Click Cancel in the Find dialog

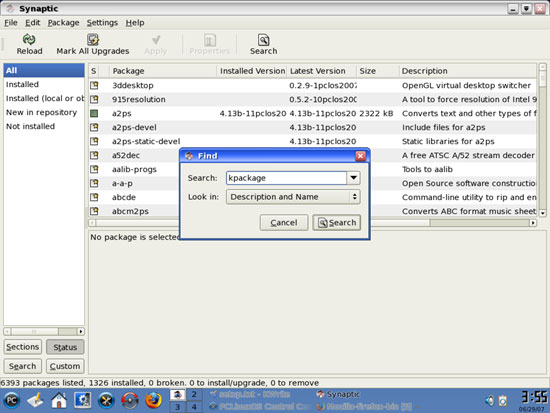coord(284,222)
